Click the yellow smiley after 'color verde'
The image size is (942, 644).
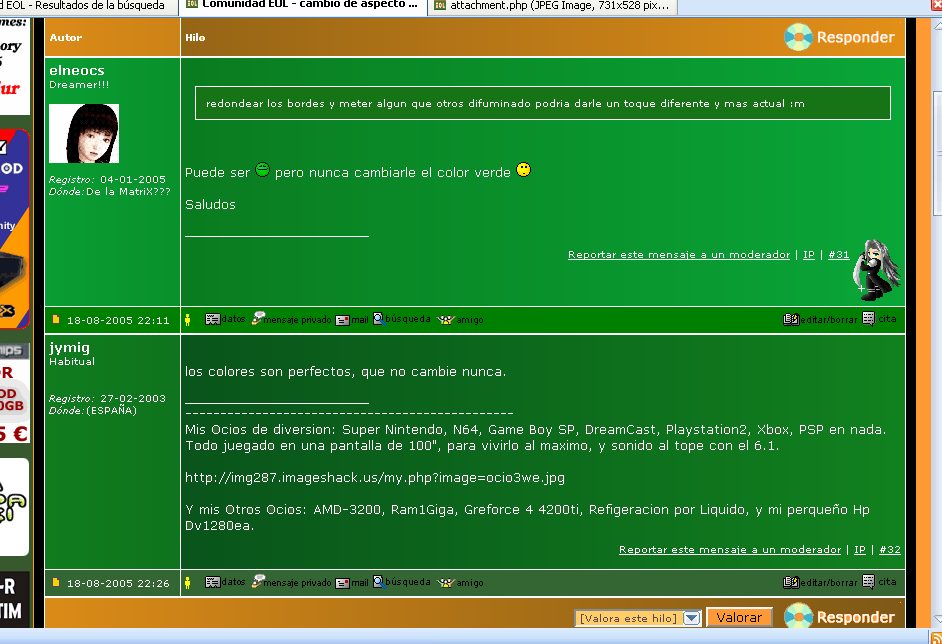pos(524,170)
